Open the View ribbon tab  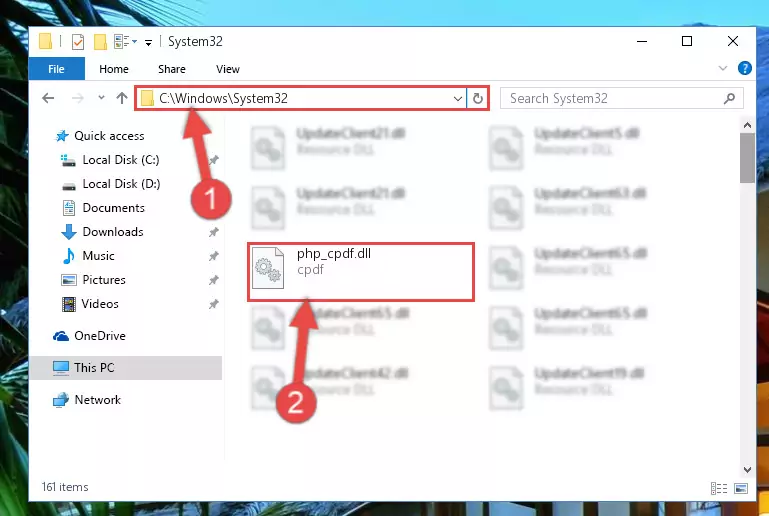click(228, 69)
